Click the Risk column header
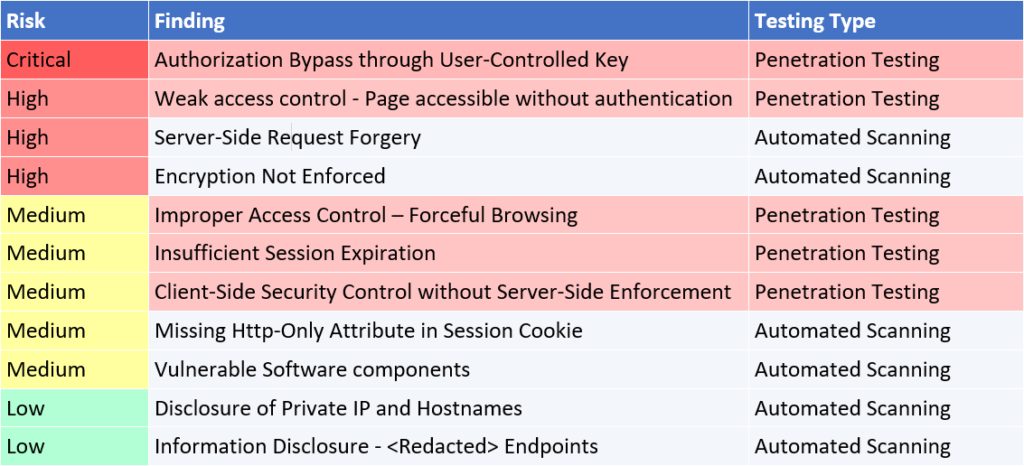Viewport: 1024px width, 466px height. click(x=27, y=21)
